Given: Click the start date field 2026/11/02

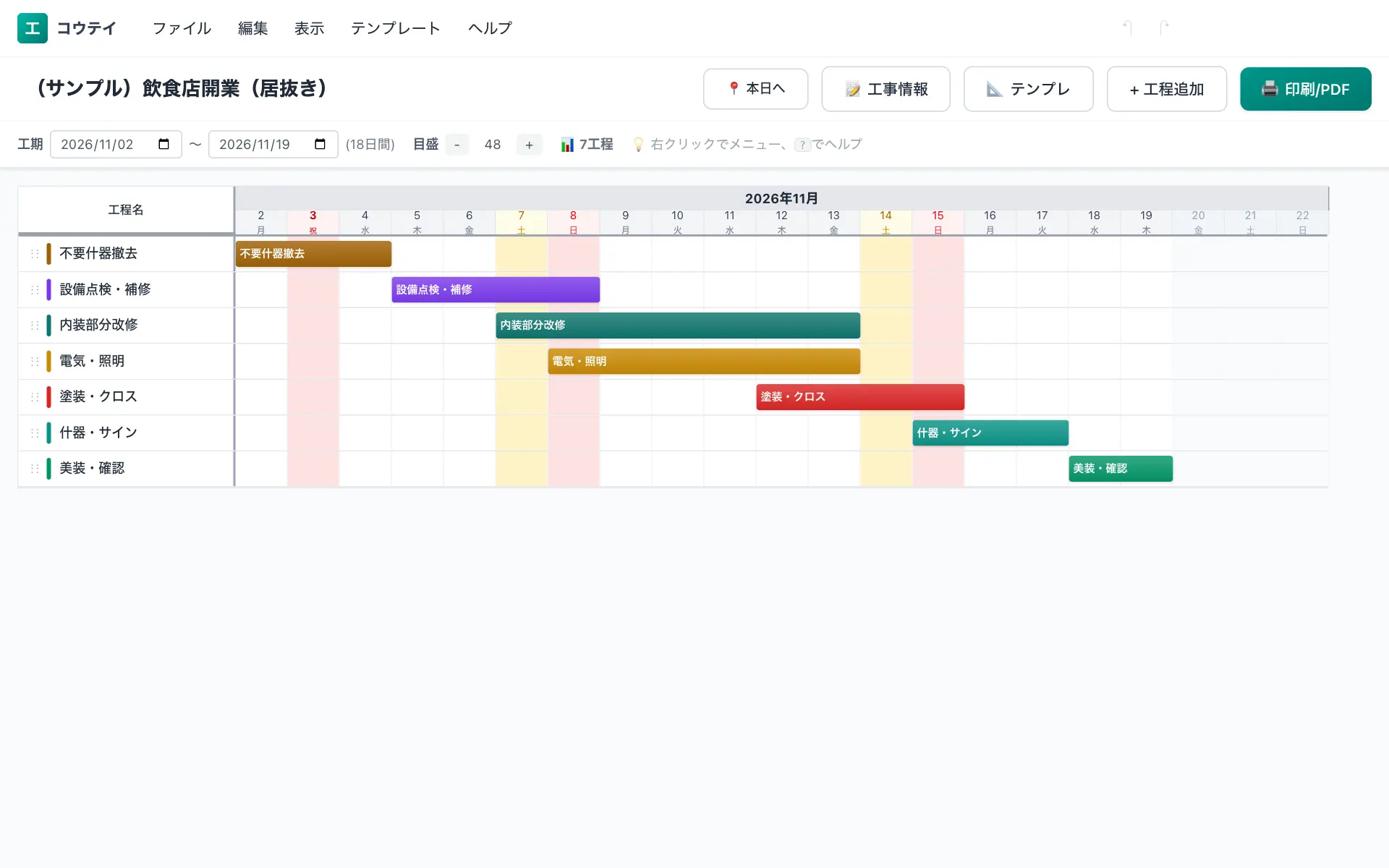Looking at the screenshot, I should [116, 144].
